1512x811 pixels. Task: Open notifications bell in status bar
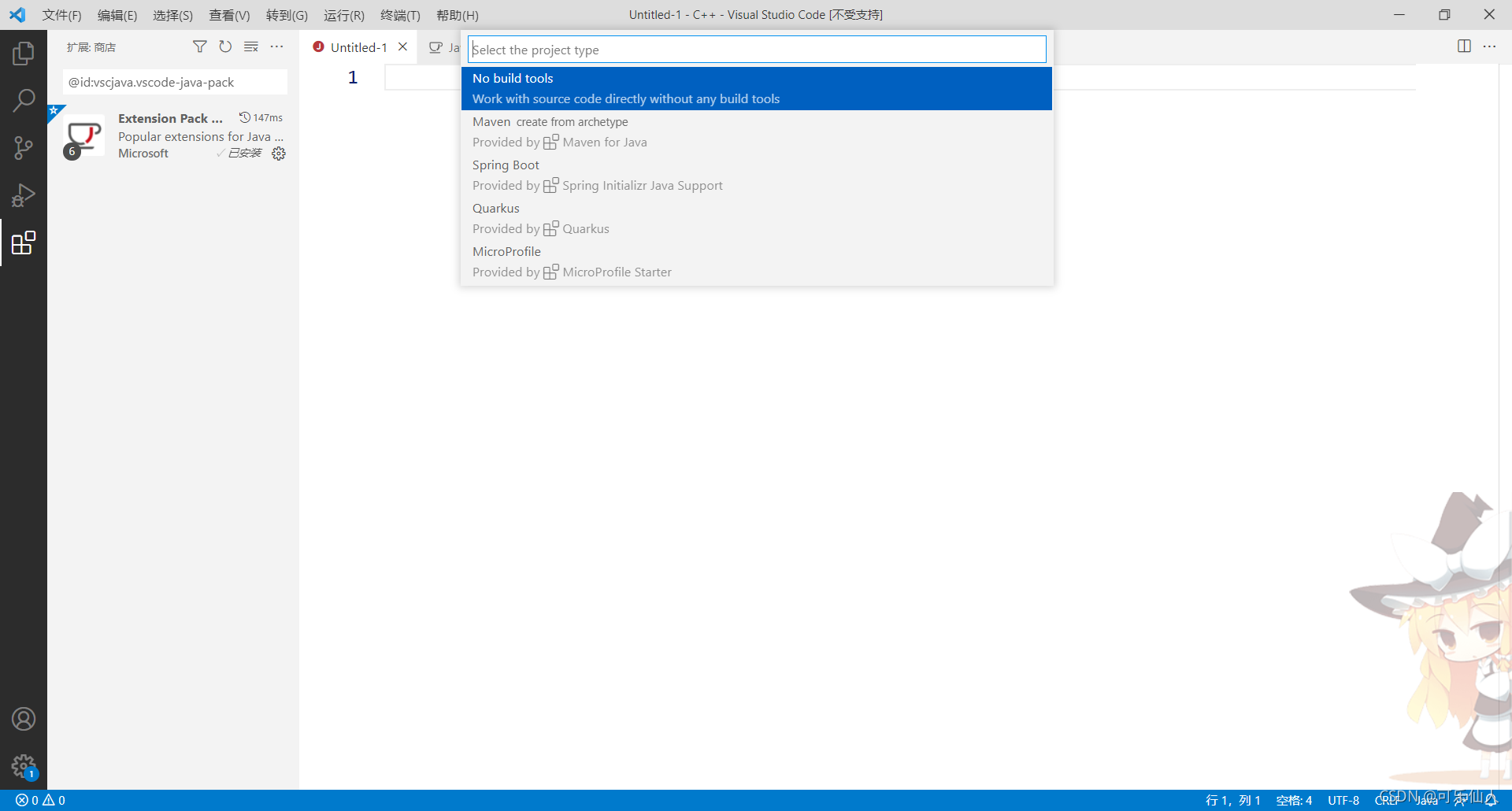point(1491,800)
